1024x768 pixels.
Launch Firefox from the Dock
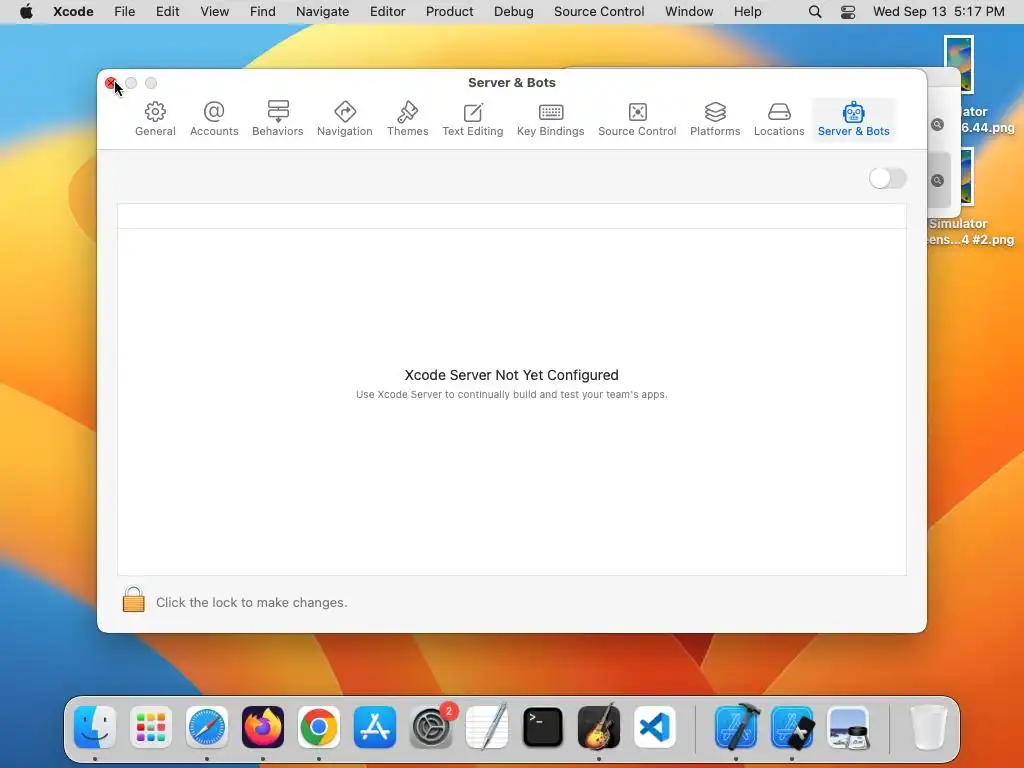pos(263,727)
